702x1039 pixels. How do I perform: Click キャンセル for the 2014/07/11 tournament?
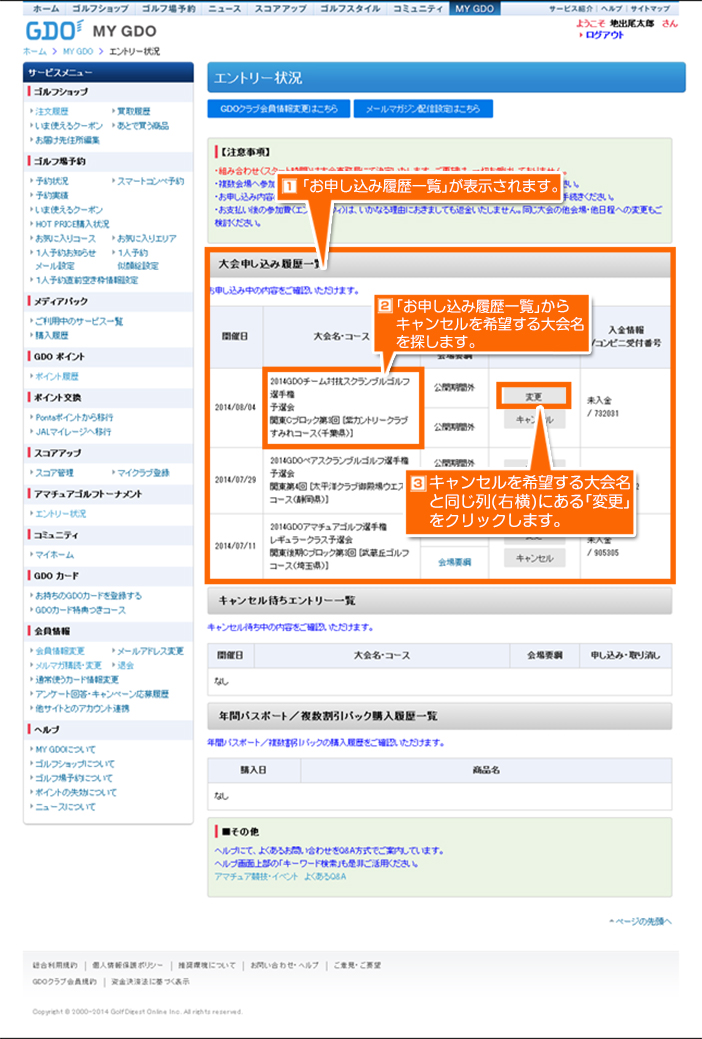tap(534, 559)
